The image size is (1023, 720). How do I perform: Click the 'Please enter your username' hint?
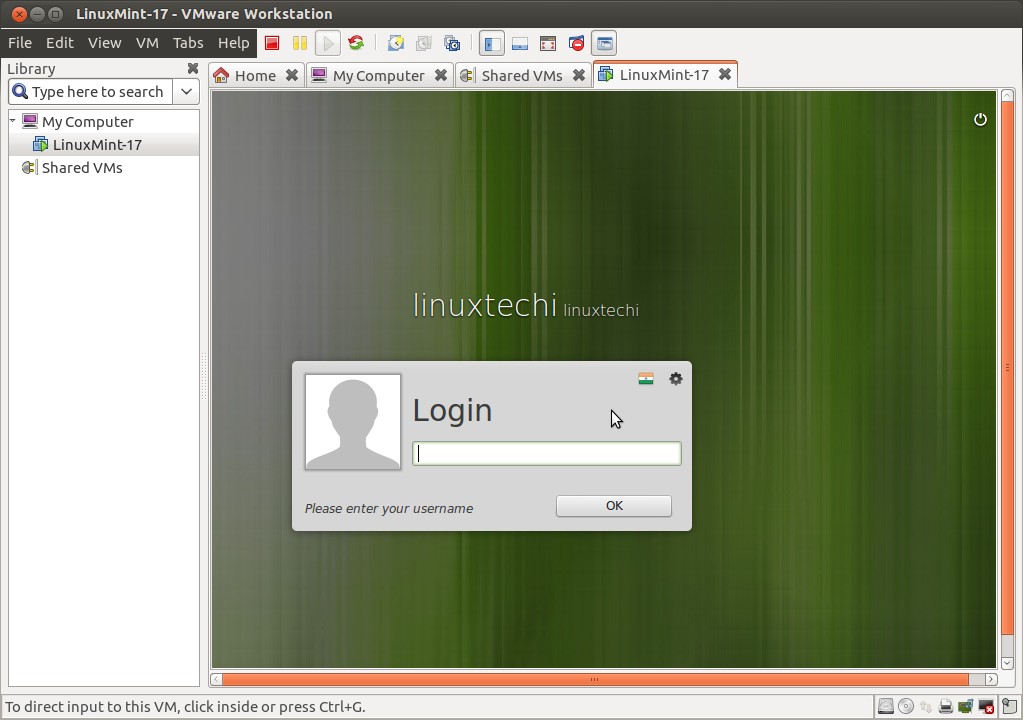coord(389,509)
